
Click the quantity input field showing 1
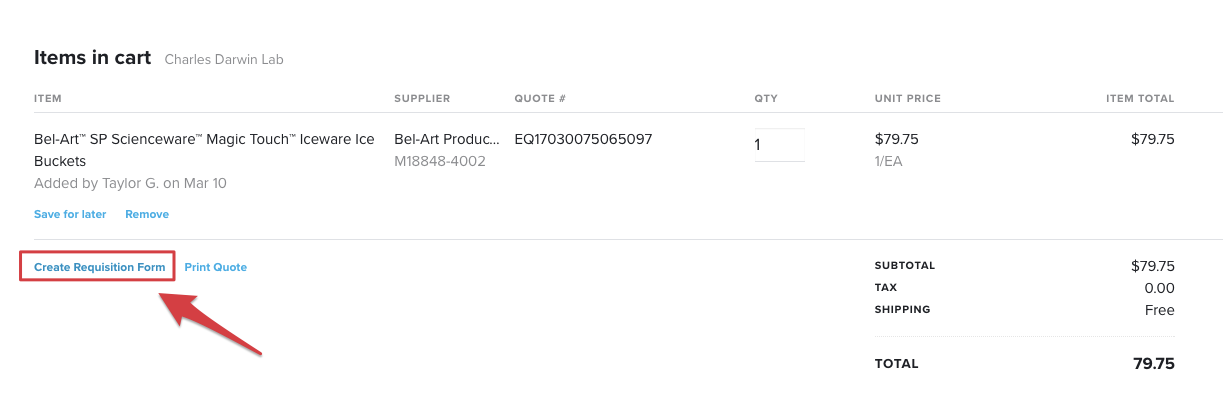pos(779,145)
